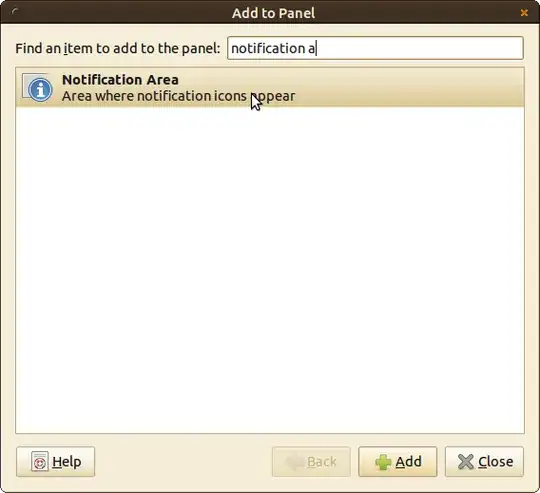Click the green plus icon on Add
The height and width of the screenshot is (493, 540).
click(383, 462)
